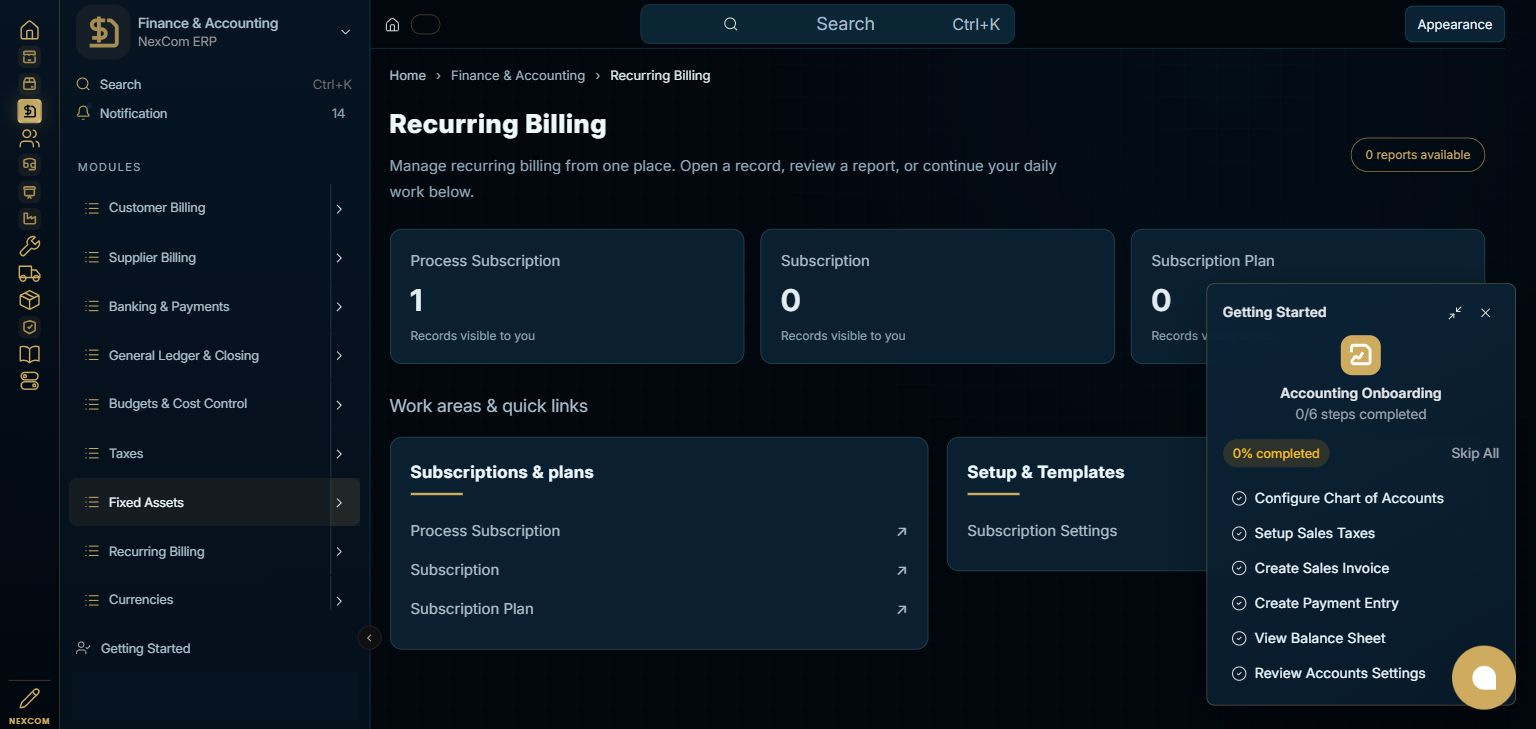Viewport: 1536px width, 729px height.
Task: Check the View Balance Sheet step
Action: tap(1239, 638)
